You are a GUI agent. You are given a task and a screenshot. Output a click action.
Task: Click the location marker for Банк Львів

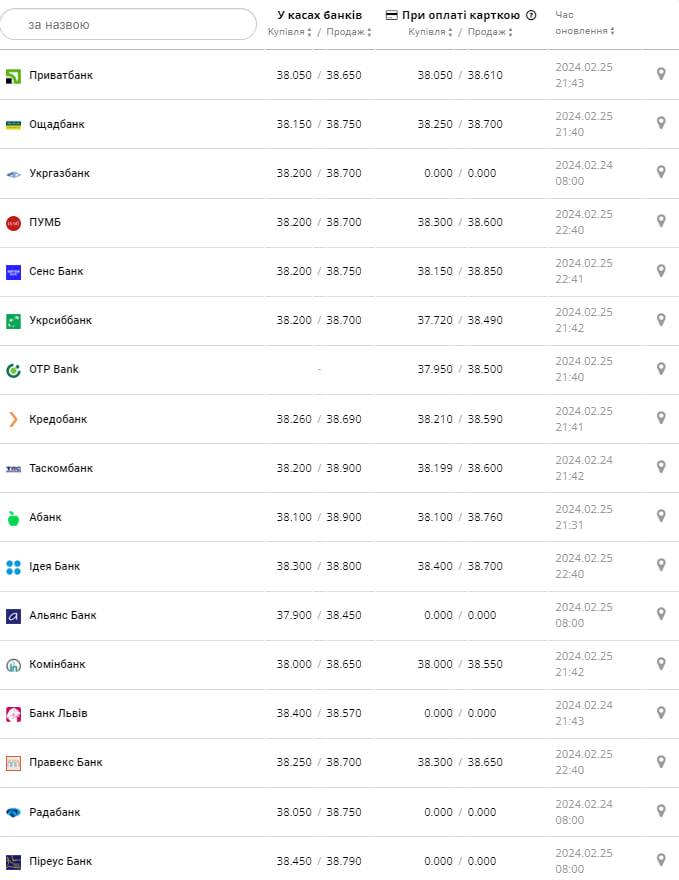pos(661,712)
